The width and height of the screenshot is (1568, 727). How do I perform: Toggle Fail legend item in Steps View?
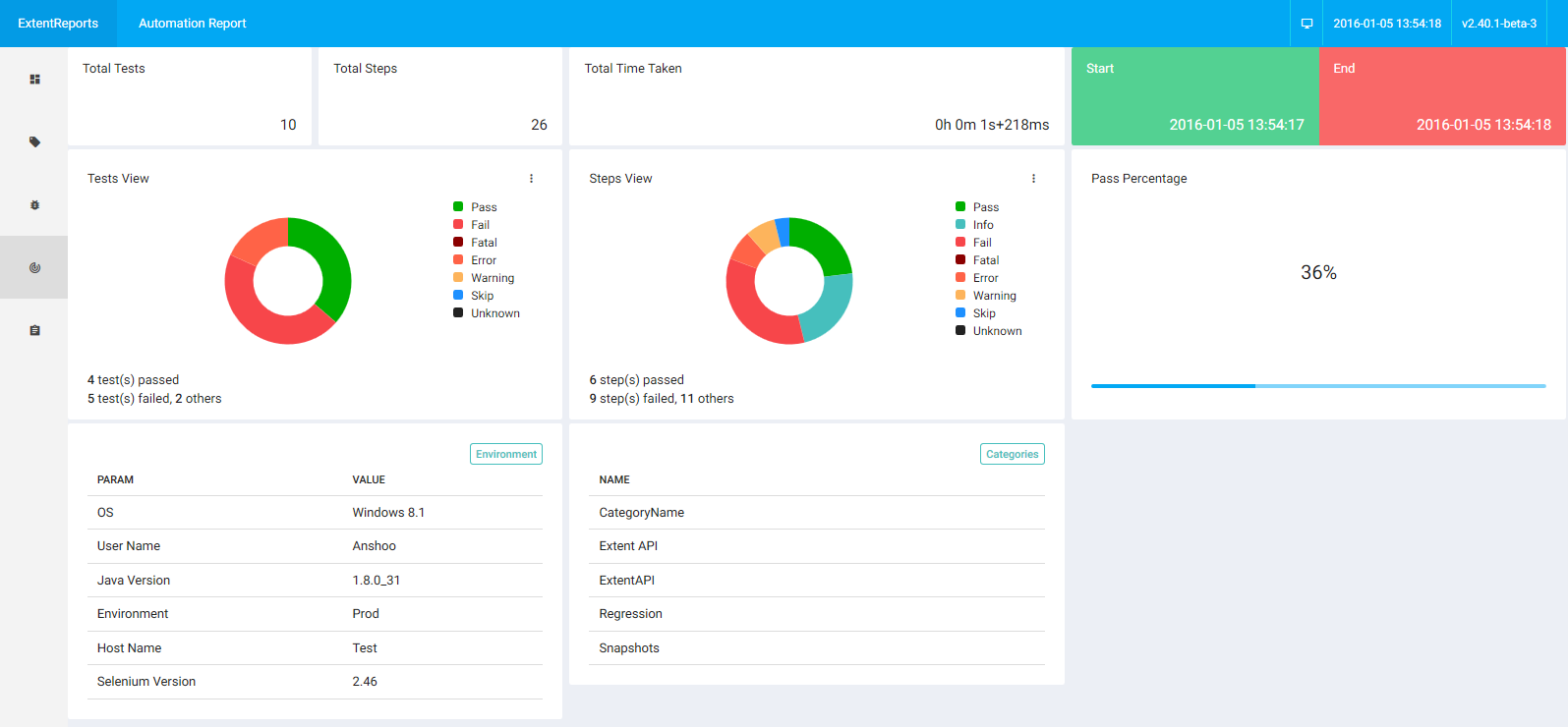(982, 243)
